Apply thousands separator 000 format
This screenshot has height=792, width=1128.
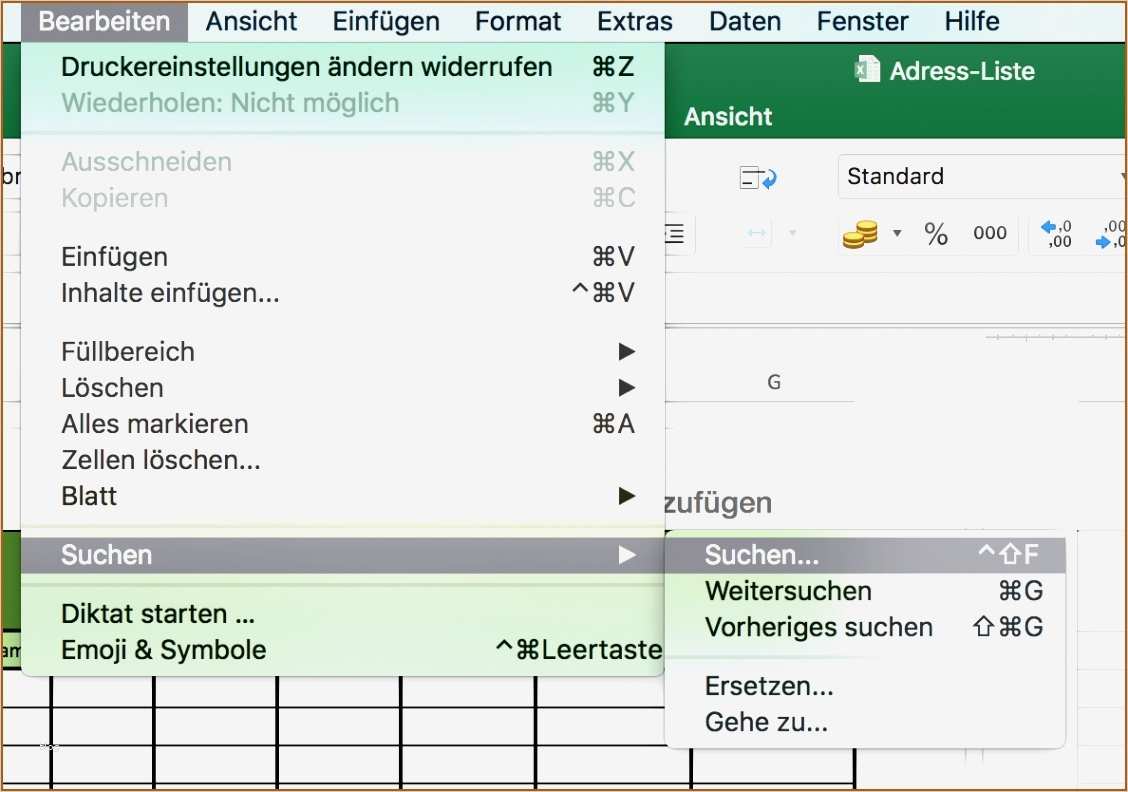(x=990, y=233)
